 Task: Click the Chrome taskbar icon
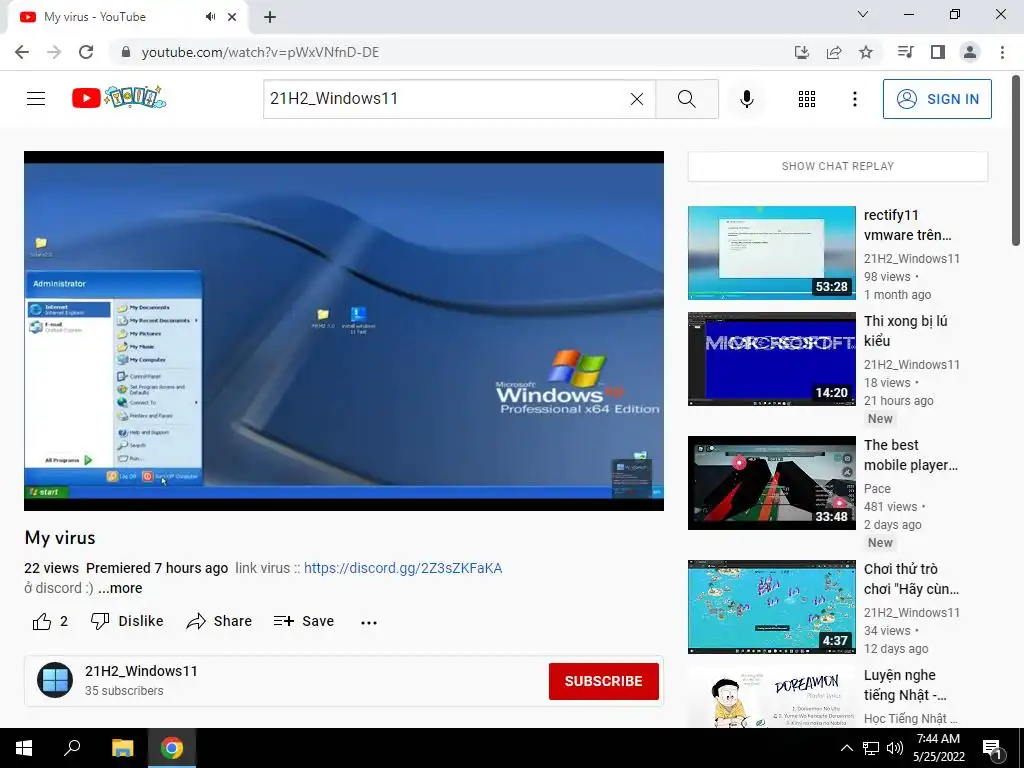click(172, 748)
